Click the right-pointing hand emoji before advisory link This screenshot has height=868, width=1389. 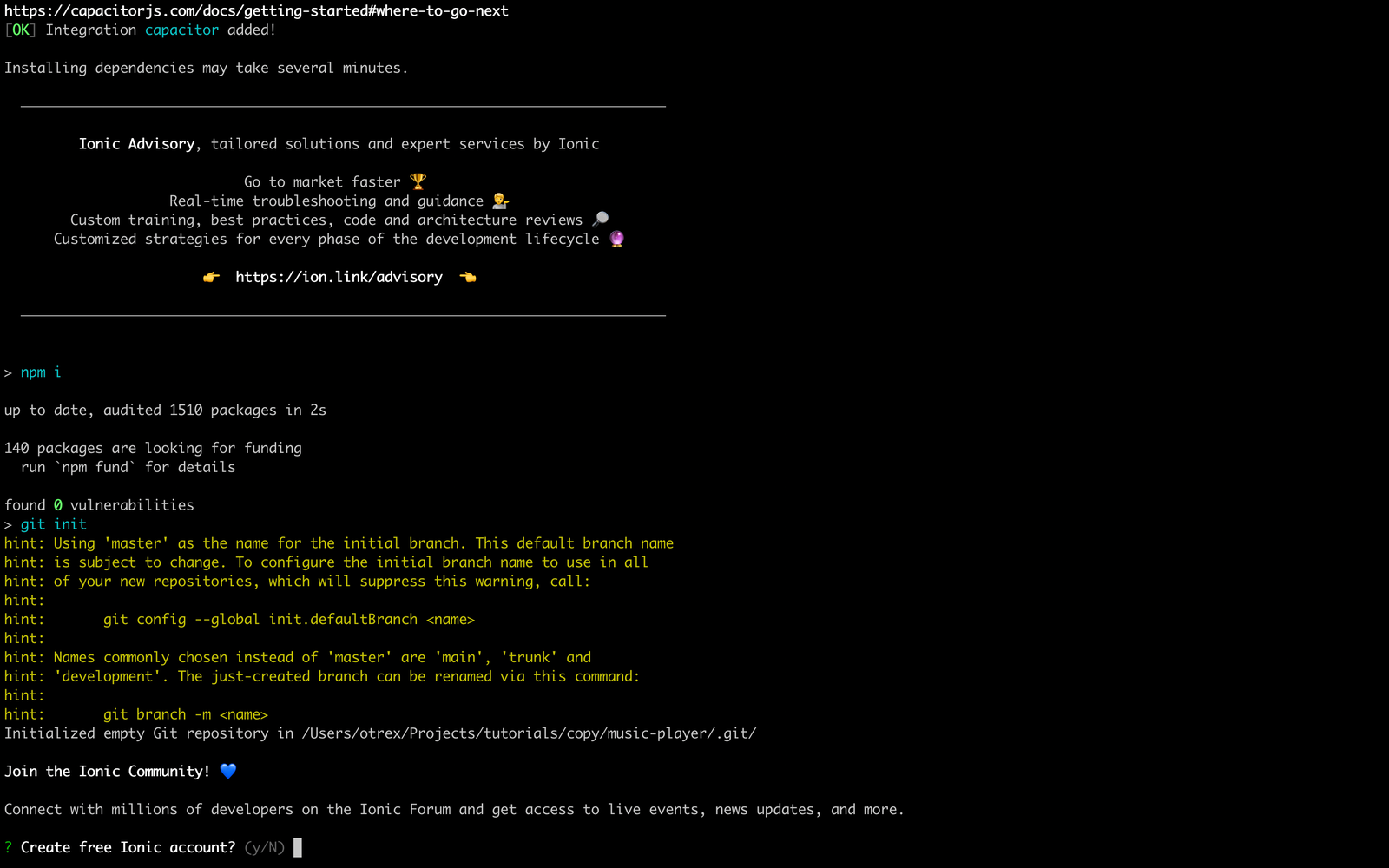point(211,277)
